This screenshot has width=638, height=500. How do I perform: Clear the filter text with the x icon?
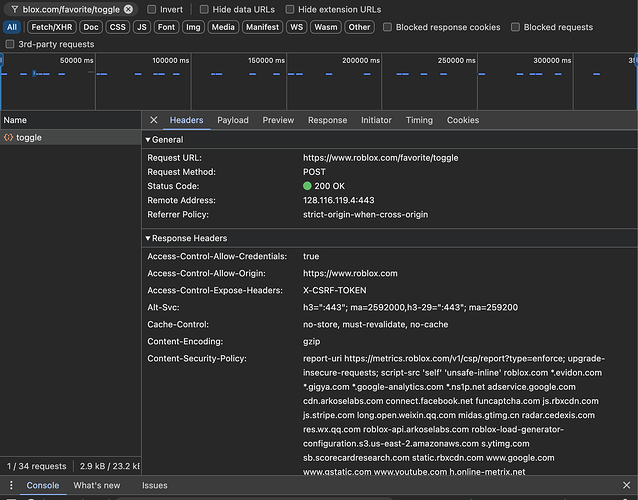click(128, 9)
